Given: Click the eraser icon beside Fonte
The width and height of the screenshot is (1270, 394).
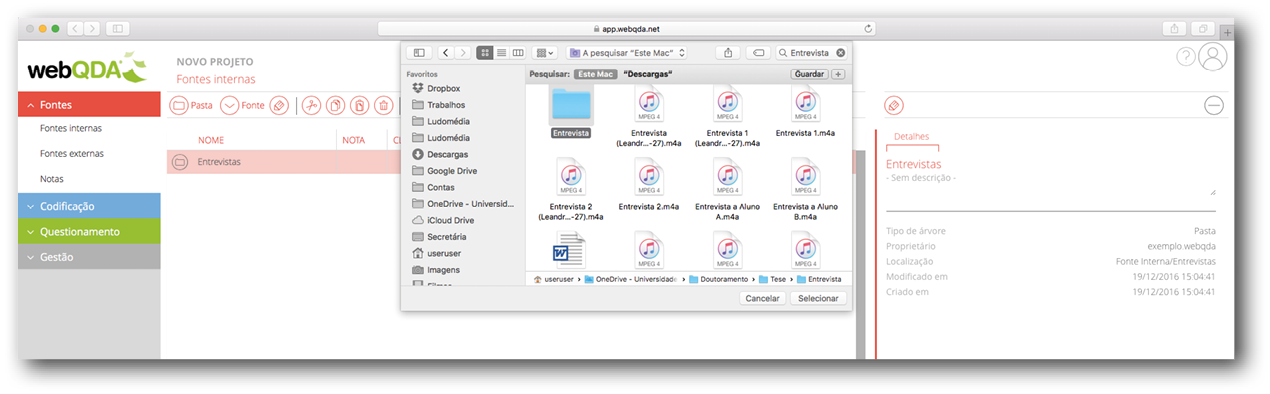Looking at the screenshot, I should (280, 105).
